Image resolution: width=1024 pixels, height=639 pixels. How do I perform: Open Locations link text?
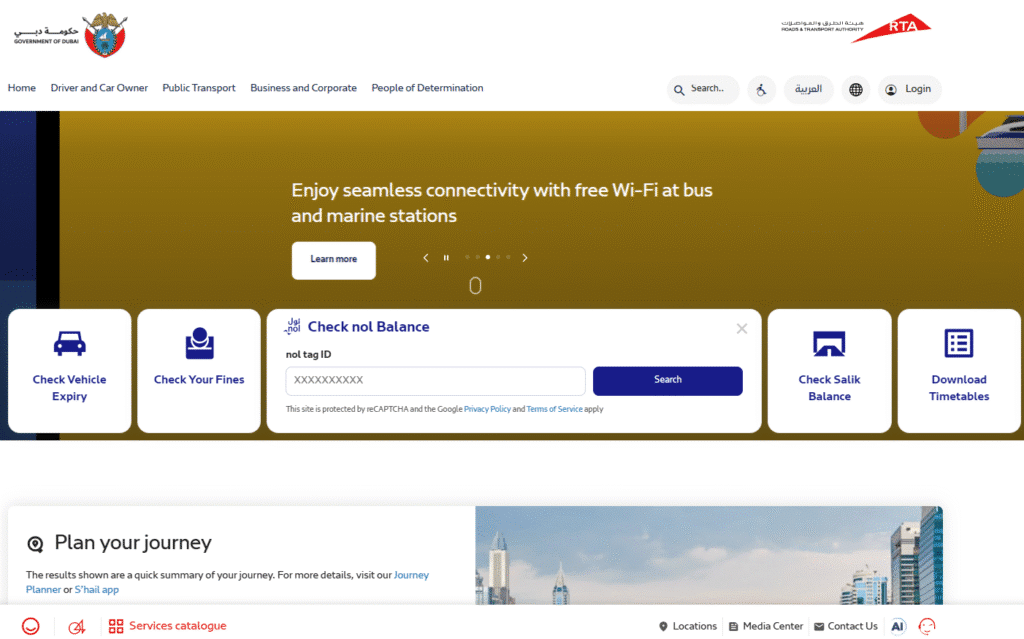(695, 626)
